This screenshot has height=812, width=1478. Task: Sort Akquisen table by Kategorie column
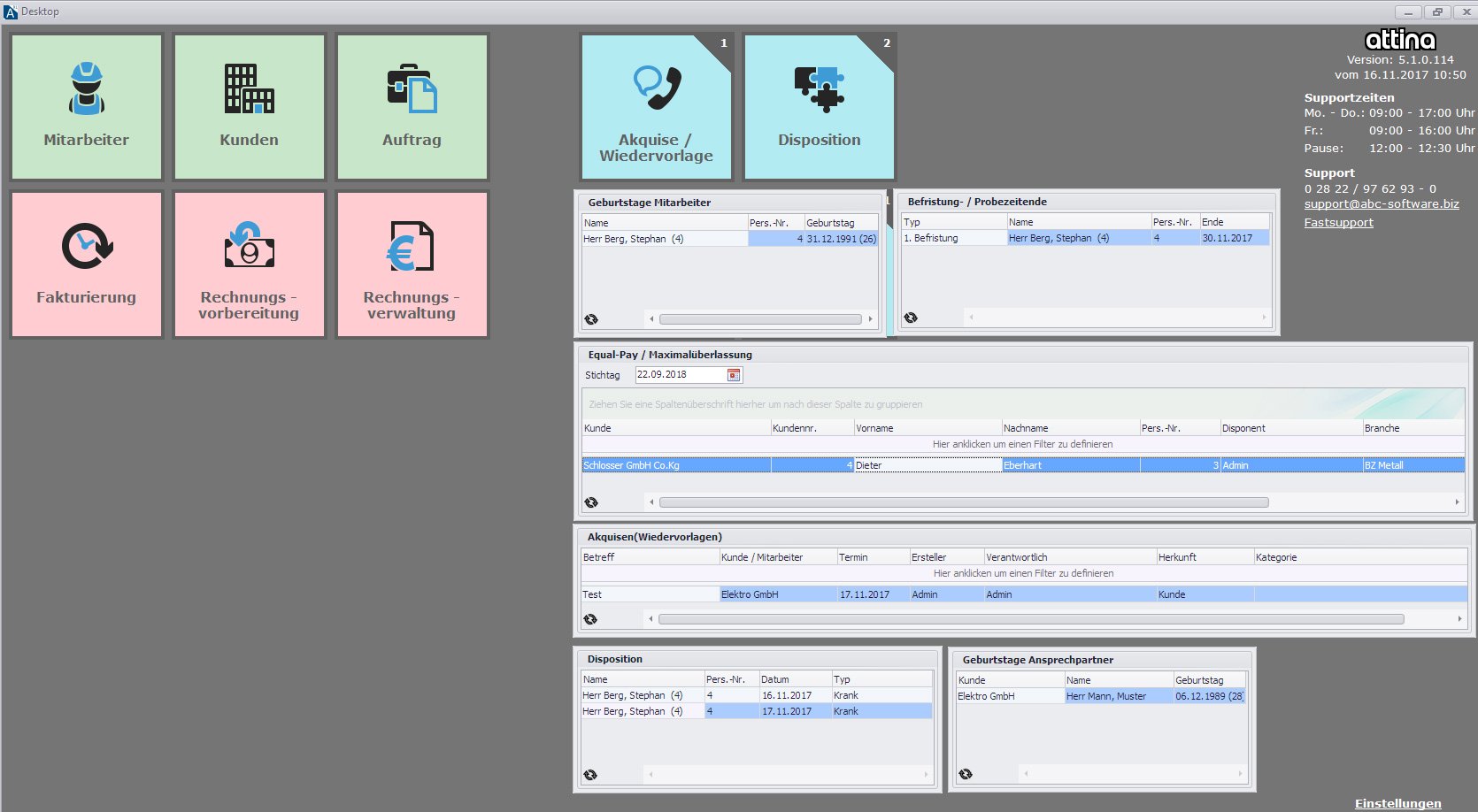(1359, 557)
